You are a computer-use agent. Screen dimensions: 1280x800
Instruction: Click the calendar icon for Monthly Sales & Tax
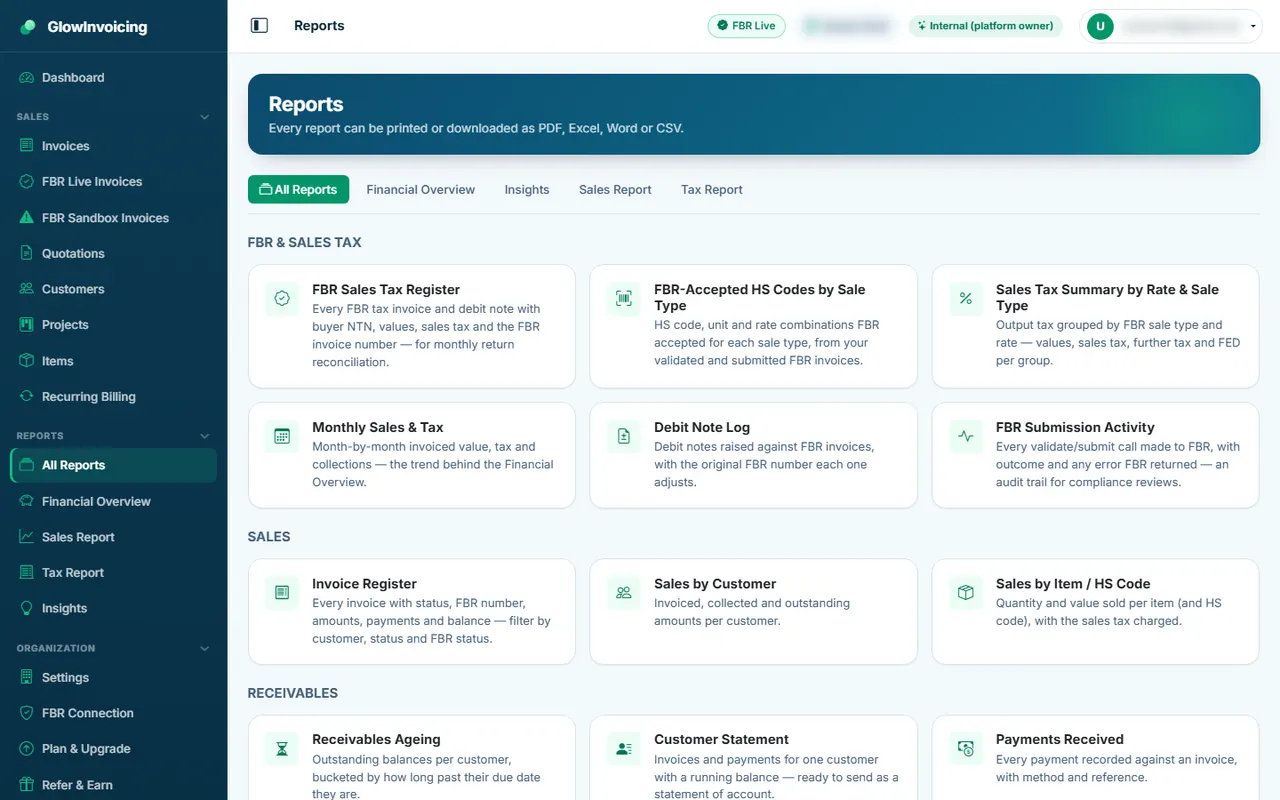point(282,436)
